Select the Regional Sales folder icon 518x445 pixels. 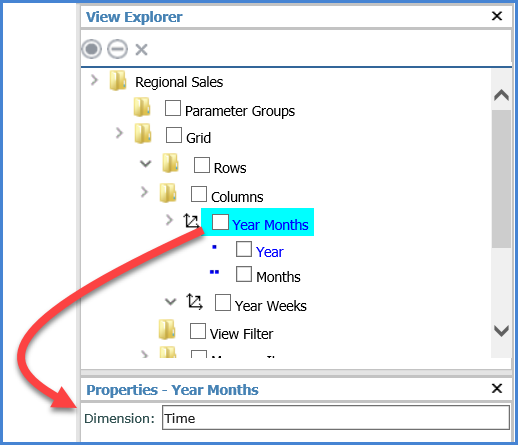pyautogui.click(x=118, y=81)
